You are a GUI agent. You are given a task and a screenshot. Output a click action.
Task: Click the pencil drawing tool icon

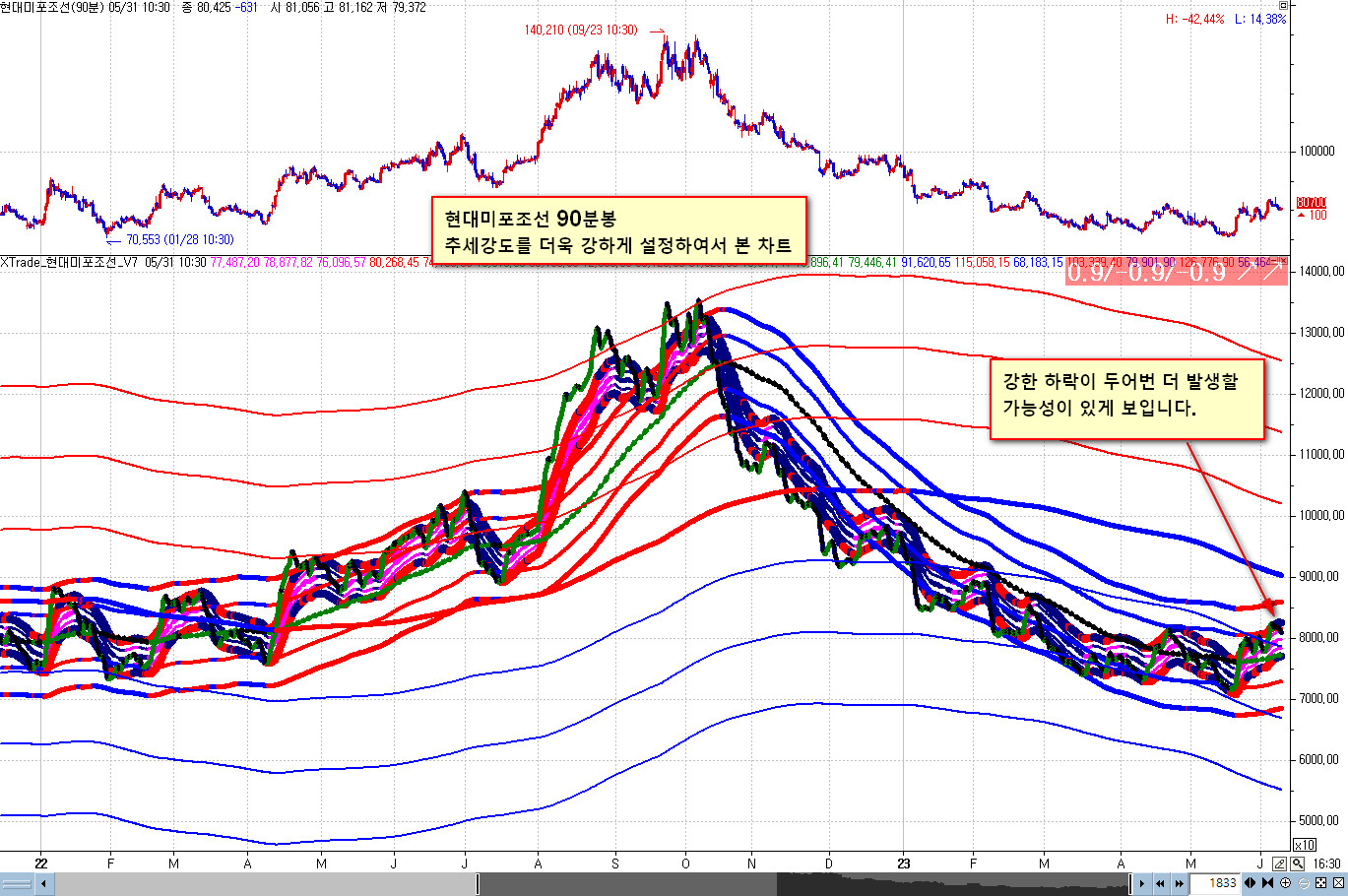click(x=1279, y=864)
